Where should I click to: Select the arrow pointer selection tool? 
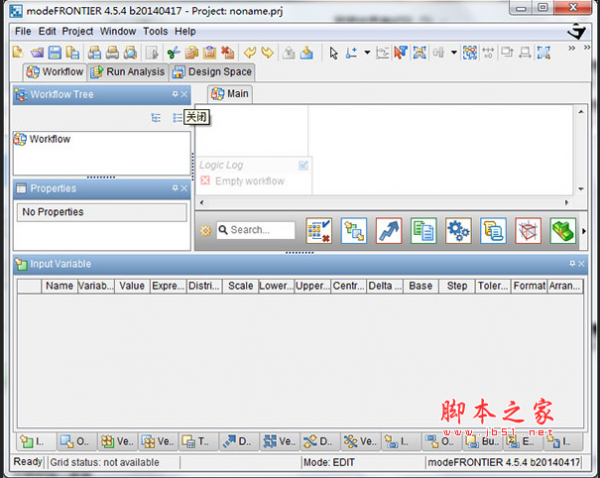(x=333, y=53)
